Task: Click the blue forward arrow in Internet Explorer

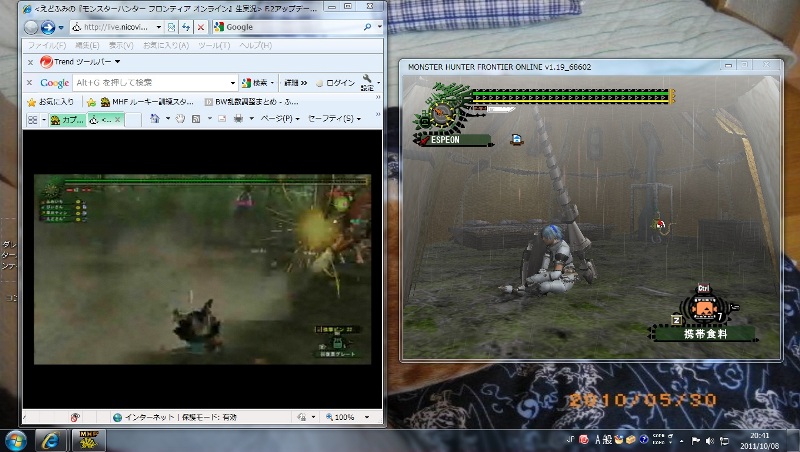Action: tap(47, 27)
